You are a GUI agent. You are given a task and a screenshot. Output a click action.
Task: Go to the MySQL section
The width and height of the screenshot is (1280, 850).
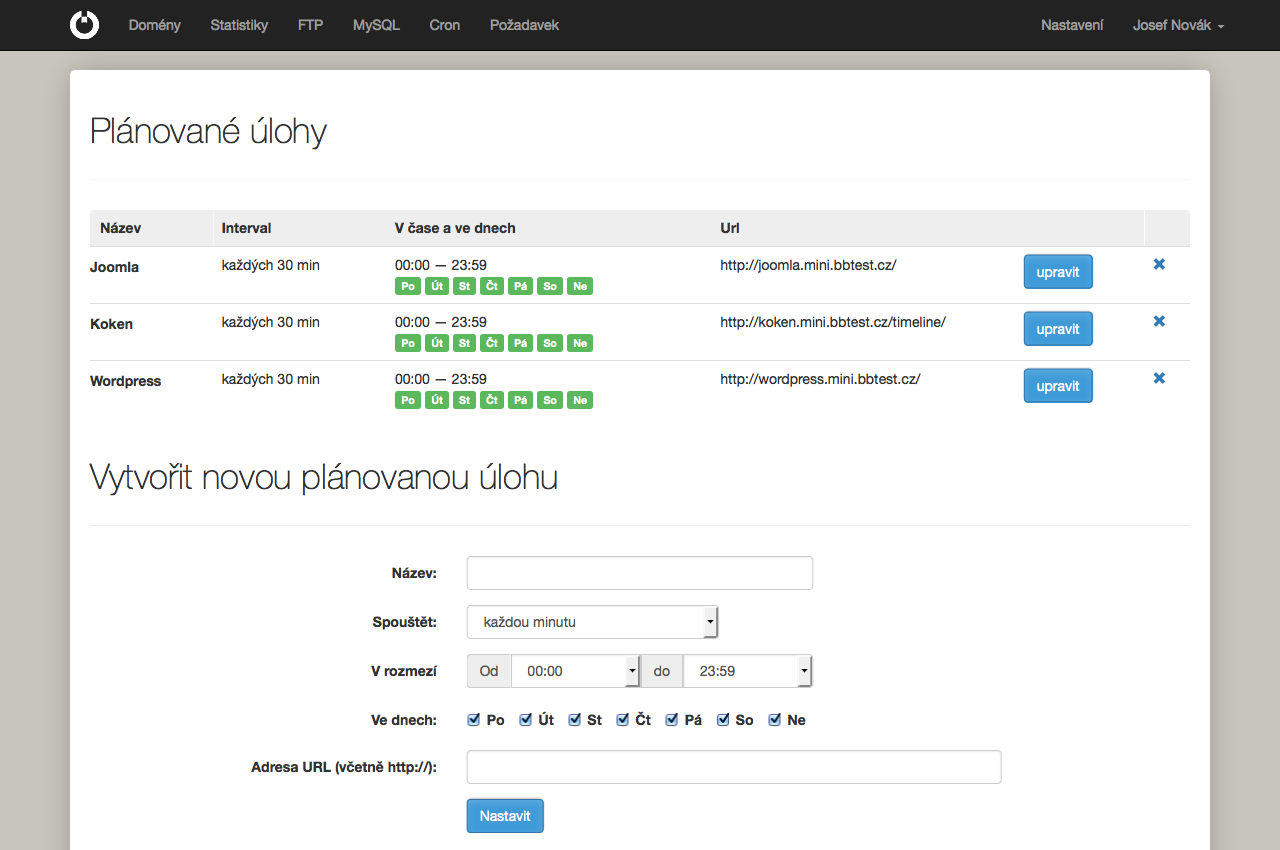376,25
